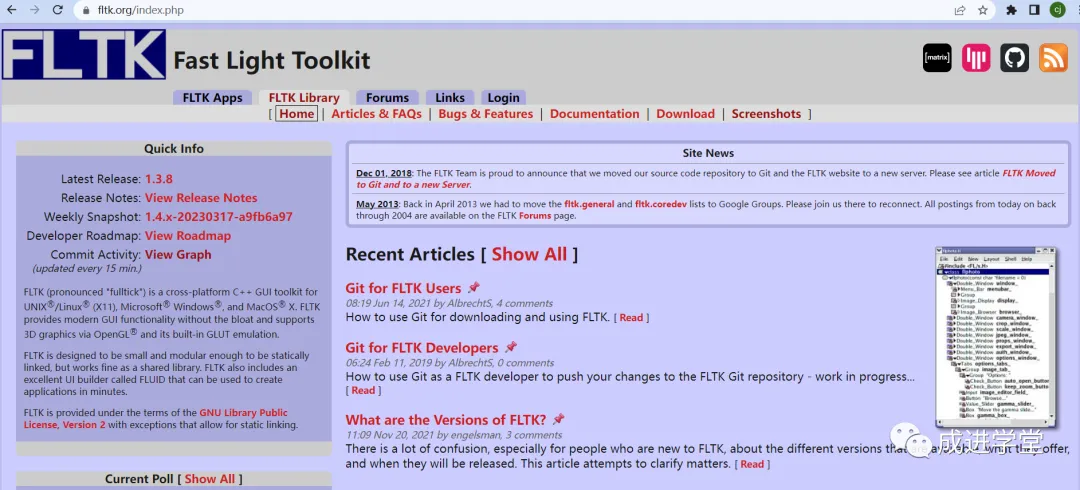Open the browser profile avatar
The width and height of the screenshot is (1080, 490).
[x=1057, y=10]
